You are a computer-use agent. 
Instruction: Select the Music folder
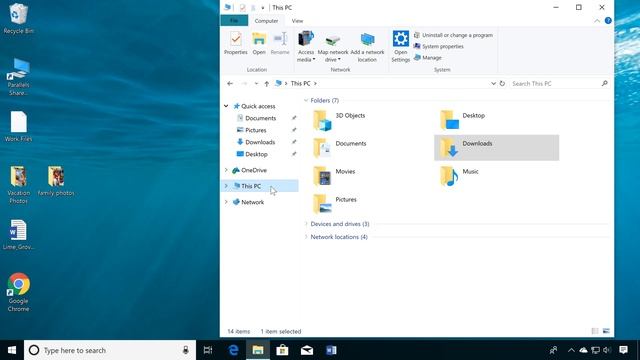tap(459, 176)
